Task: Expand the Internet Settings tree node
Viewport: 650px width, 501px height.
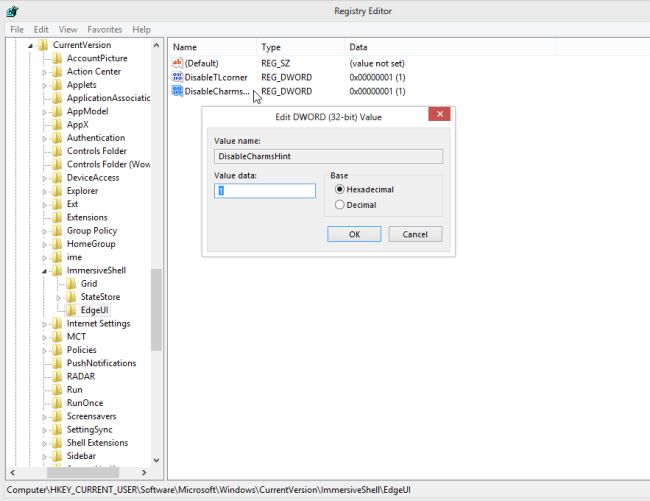Action: pyautogui.click(x=44, y=324)
